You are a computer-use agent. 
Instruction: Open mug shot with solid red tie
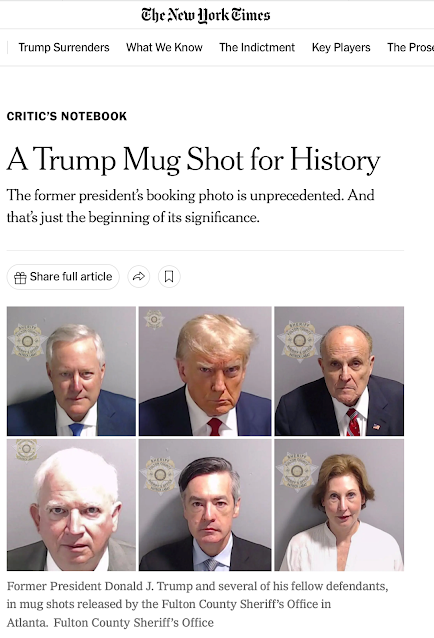pos(205,371)
